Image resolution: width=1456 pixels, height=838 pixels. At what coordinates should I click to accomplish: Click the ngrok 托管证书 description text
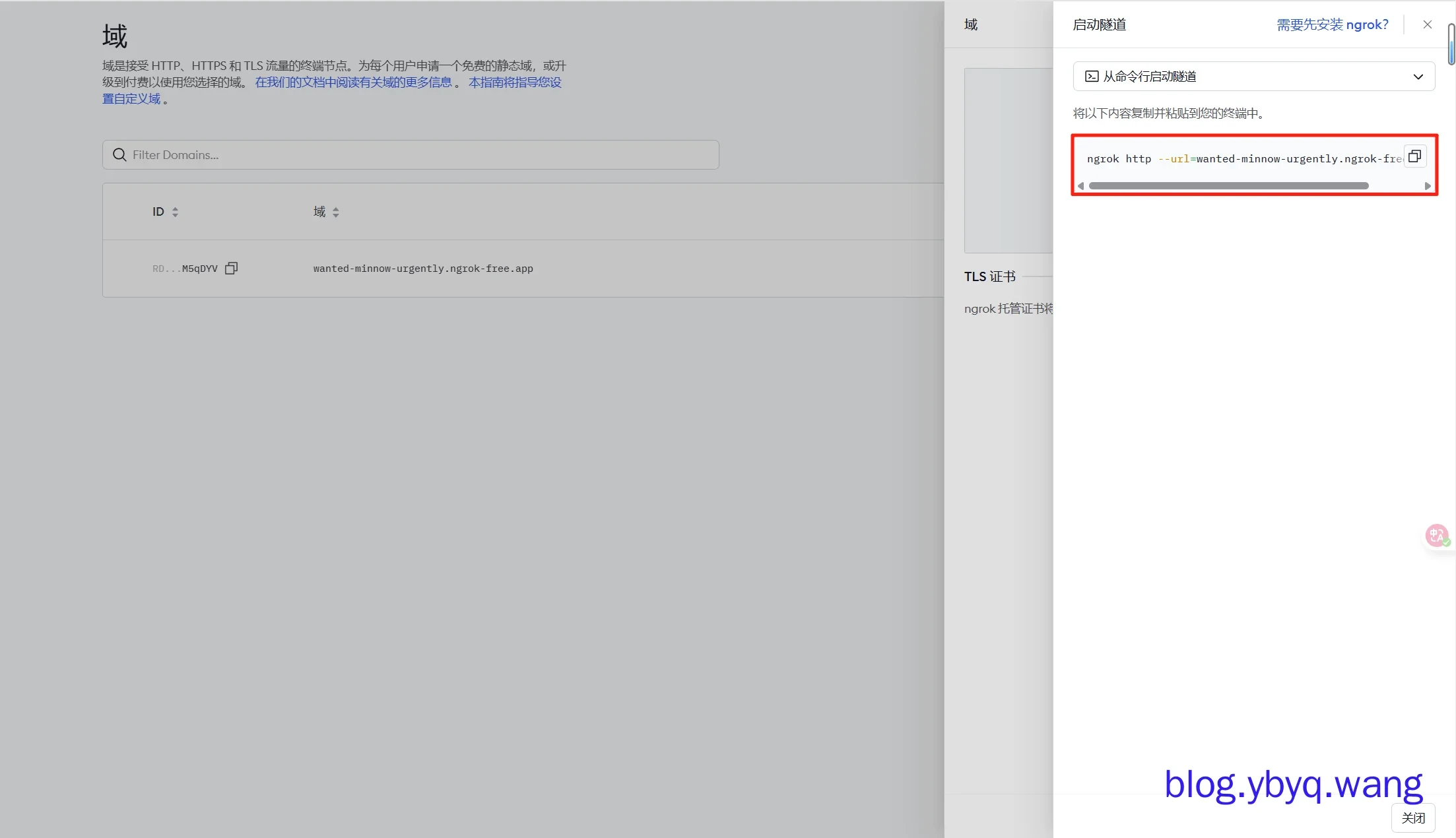click(x=1009, y=308)
